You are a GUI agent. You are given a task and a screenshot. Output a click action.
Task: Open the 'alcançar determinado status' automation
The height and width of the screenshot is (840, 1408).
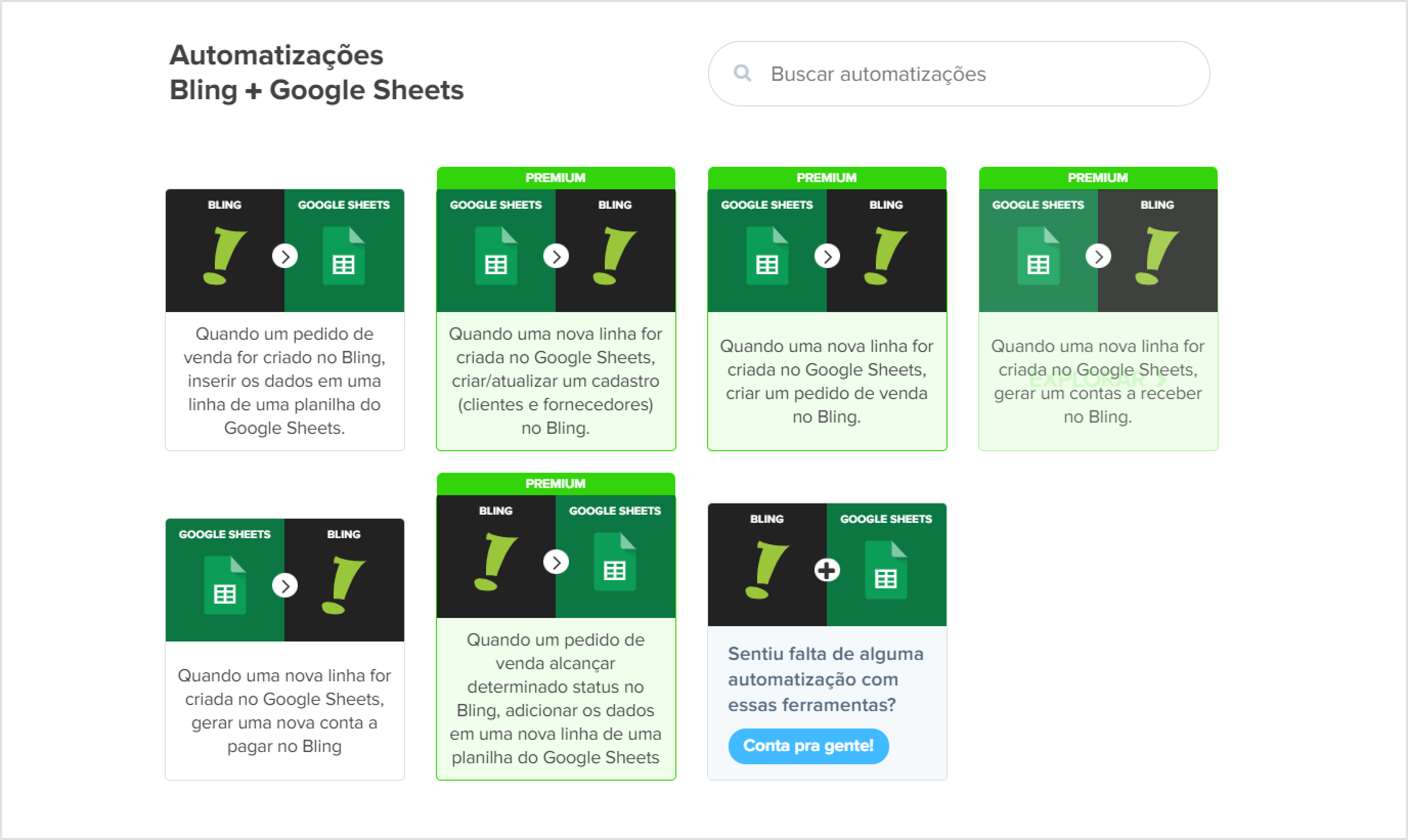556,626
